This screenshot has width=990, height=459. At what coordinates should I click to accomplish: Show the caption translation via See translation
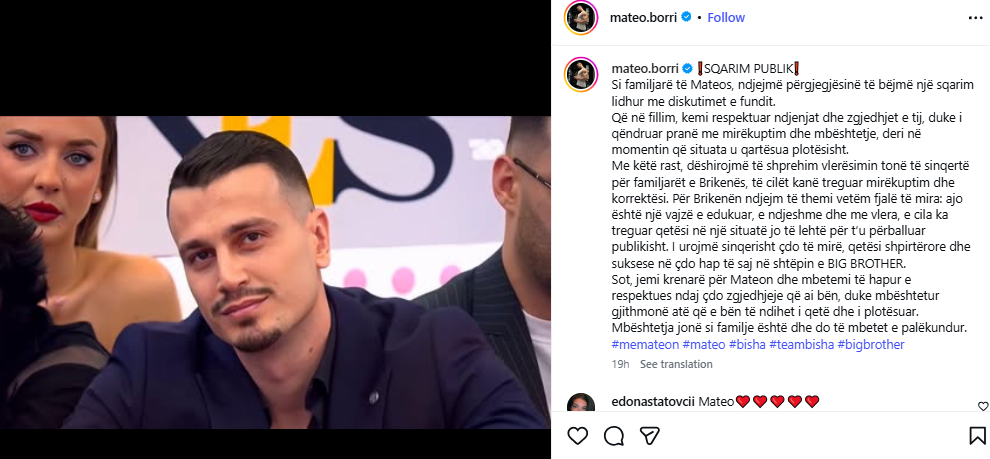(676, 364)
